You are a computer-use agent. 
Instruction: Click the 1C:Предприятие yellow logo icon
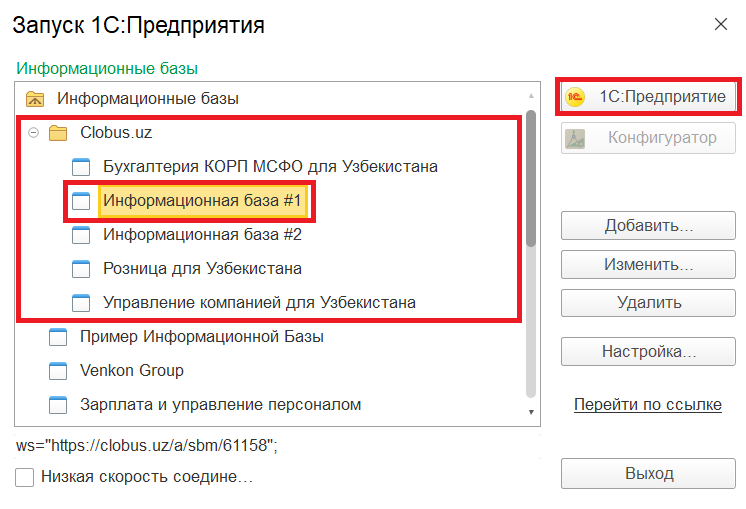(574, 97)
